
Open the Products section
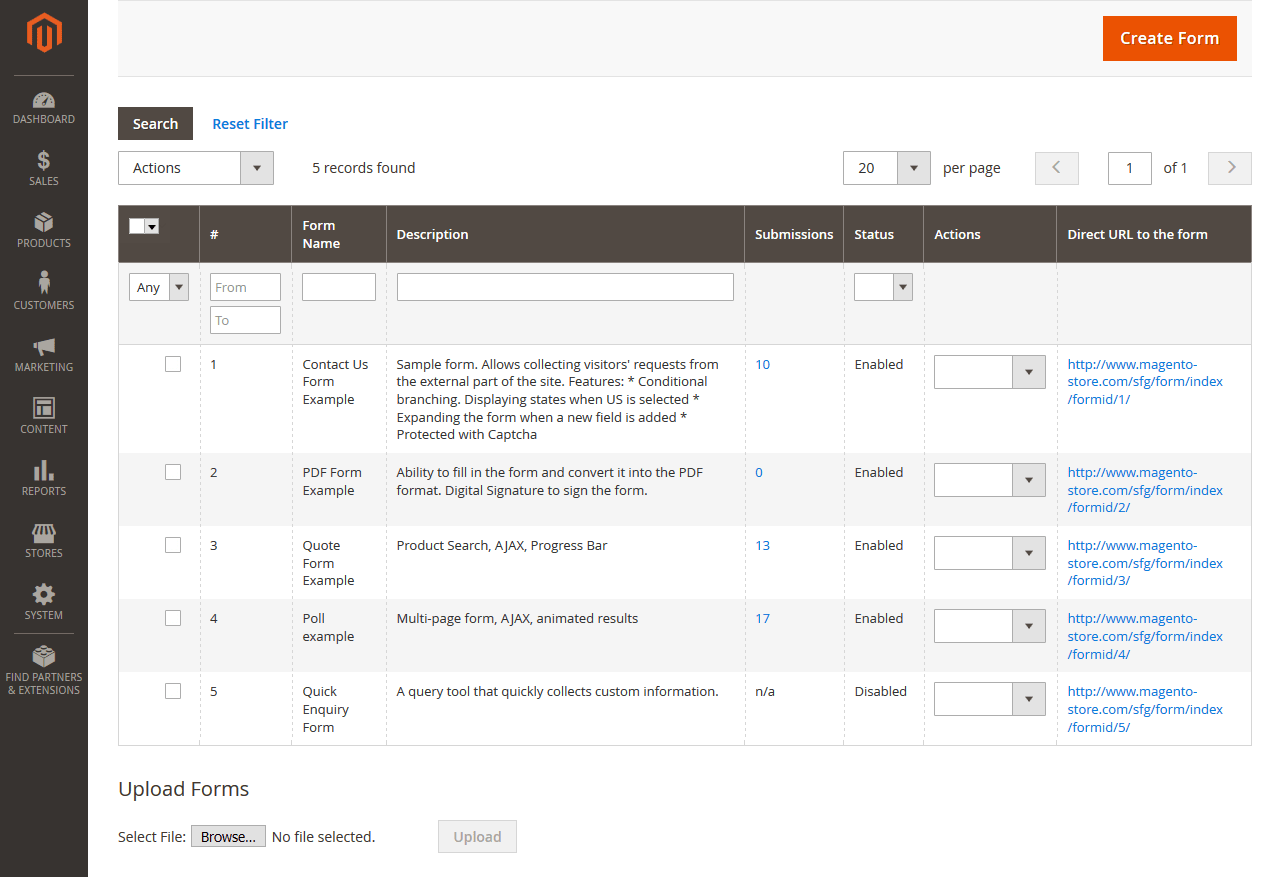pos(43,229)
